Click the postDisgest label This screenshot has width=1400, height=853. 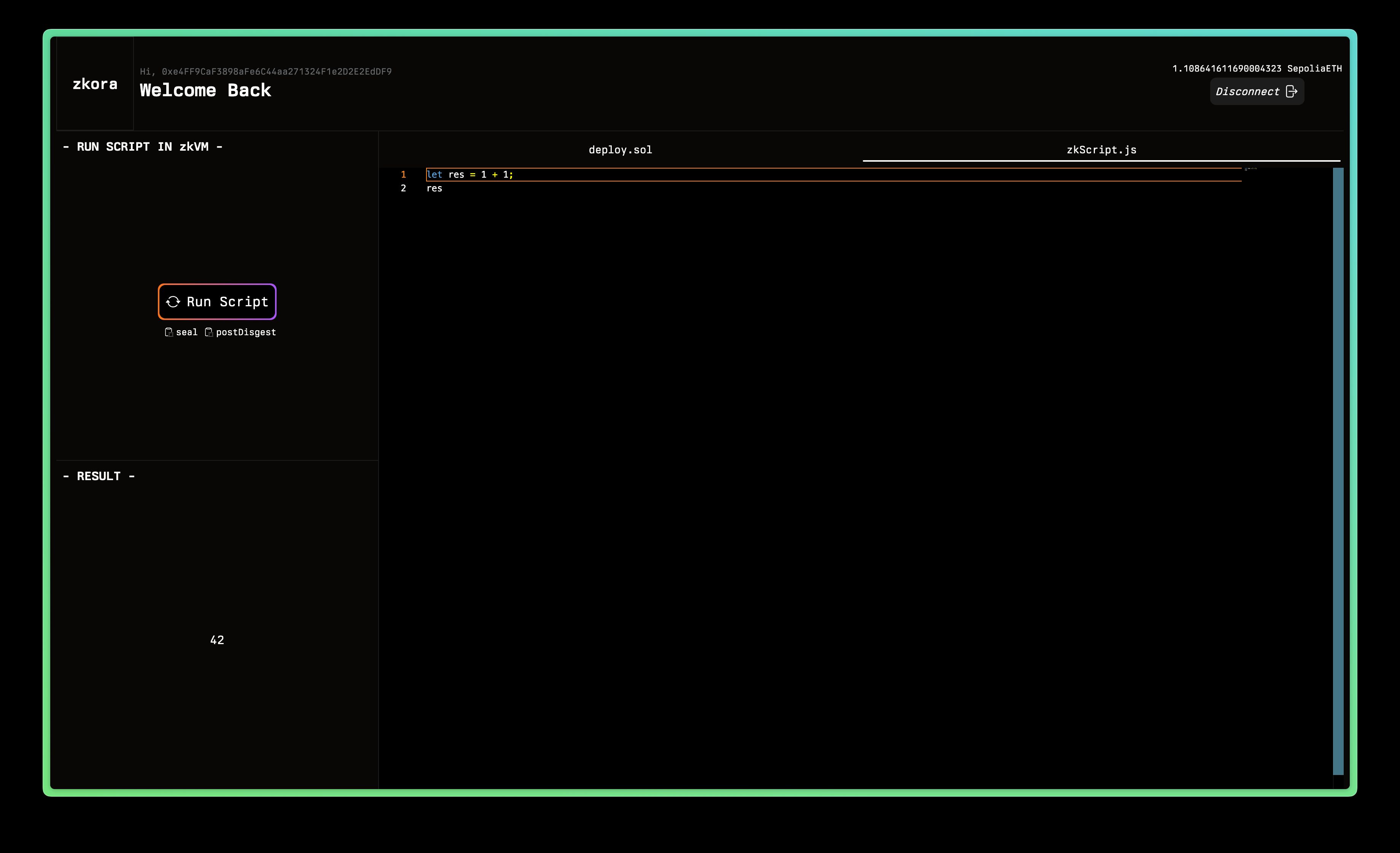pos(246,333)
